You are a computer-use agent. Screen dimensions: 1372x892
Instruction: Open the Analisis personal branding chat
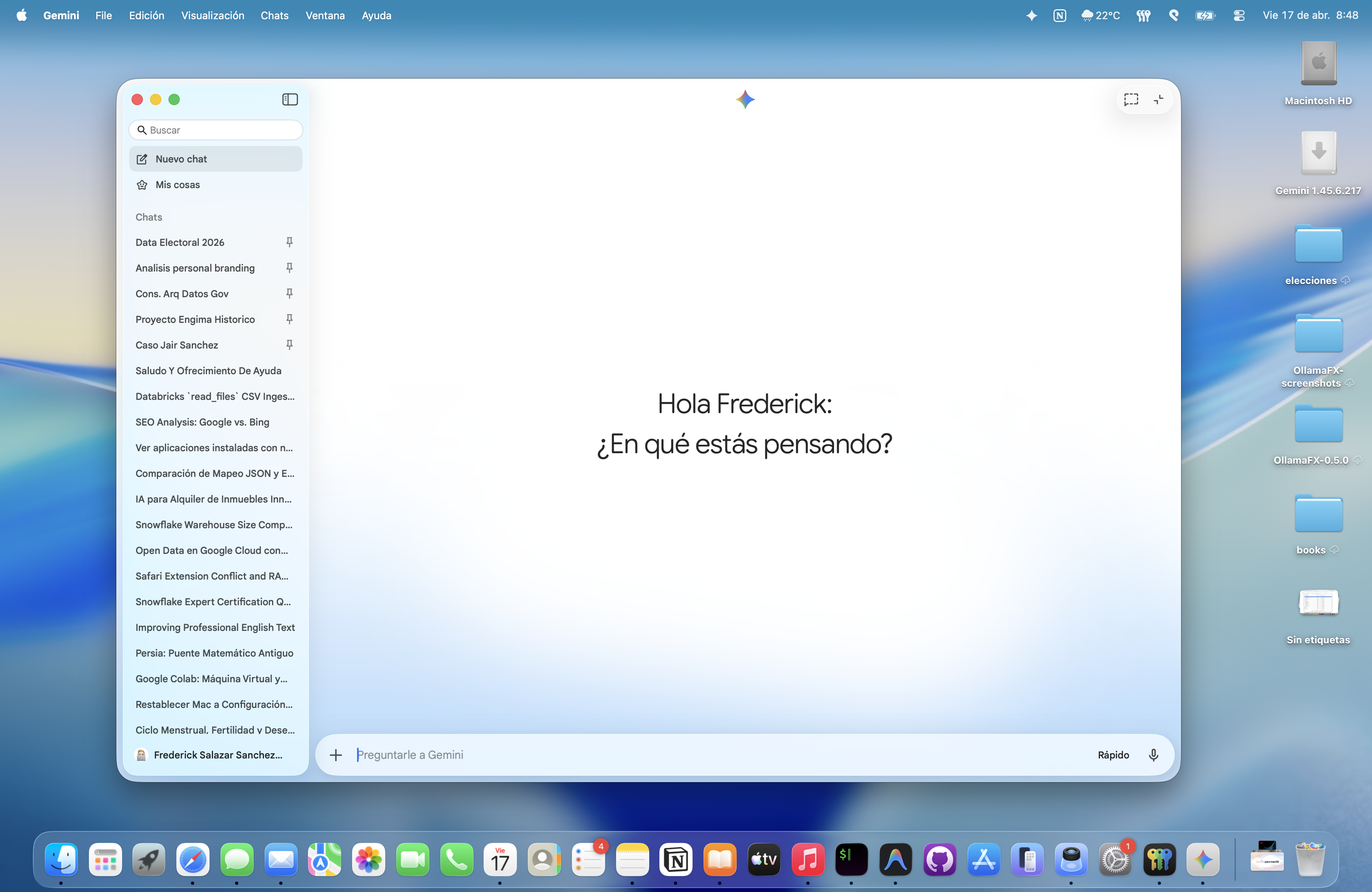(195, 268)
